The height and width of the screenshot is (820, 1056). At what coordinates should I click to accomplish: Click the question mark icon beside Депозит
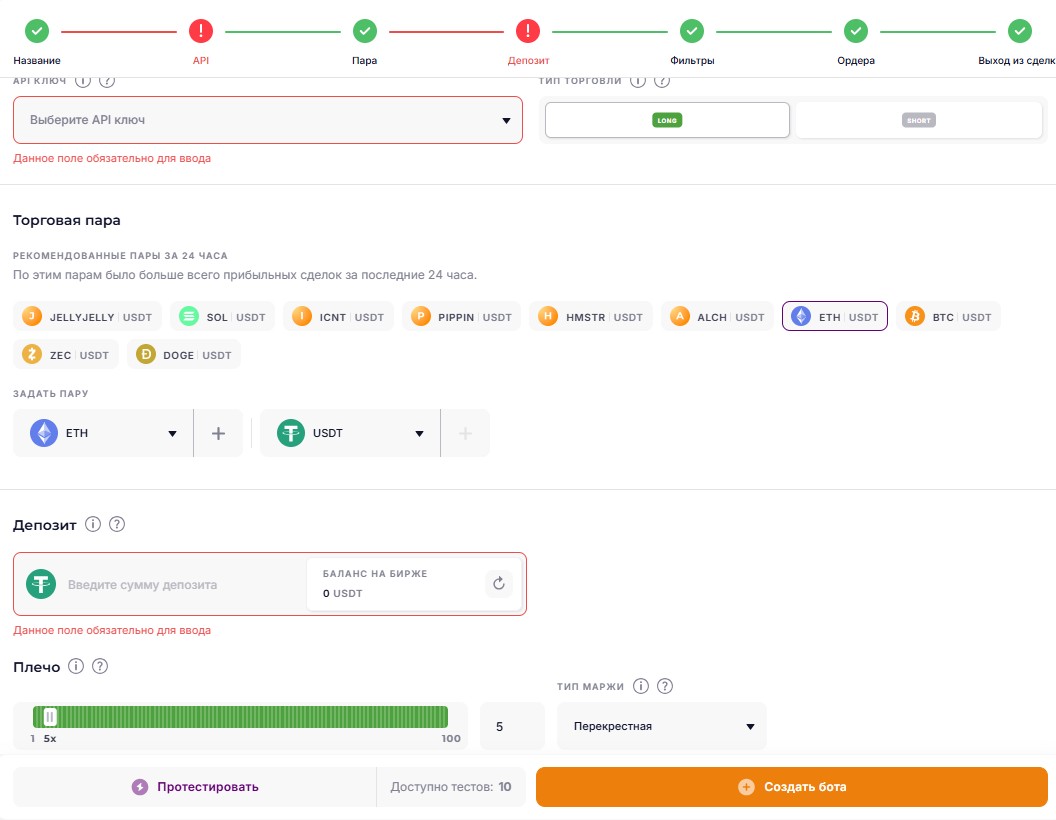pos(117,524)
